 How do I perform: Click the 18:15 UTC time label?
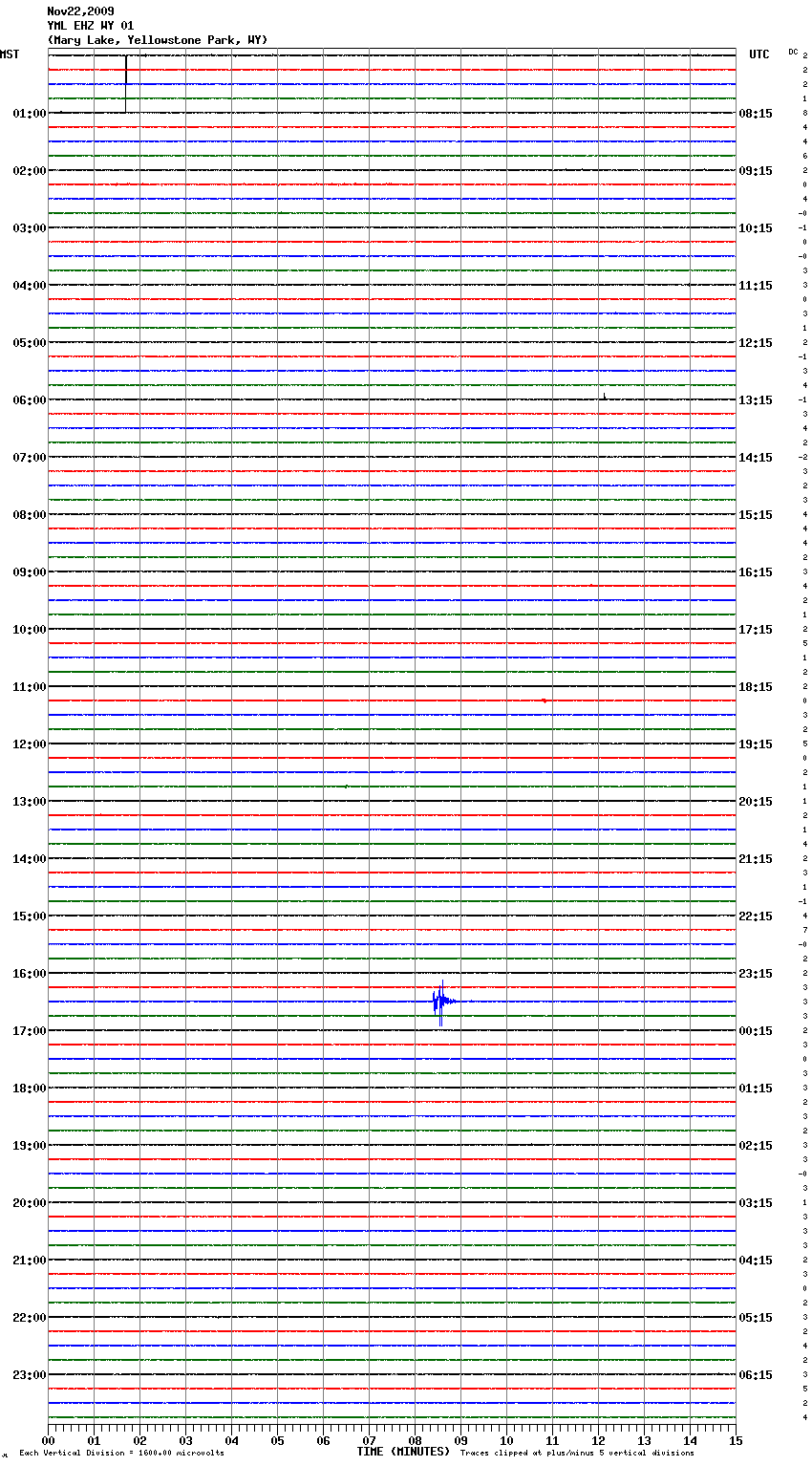click(756, 687)
